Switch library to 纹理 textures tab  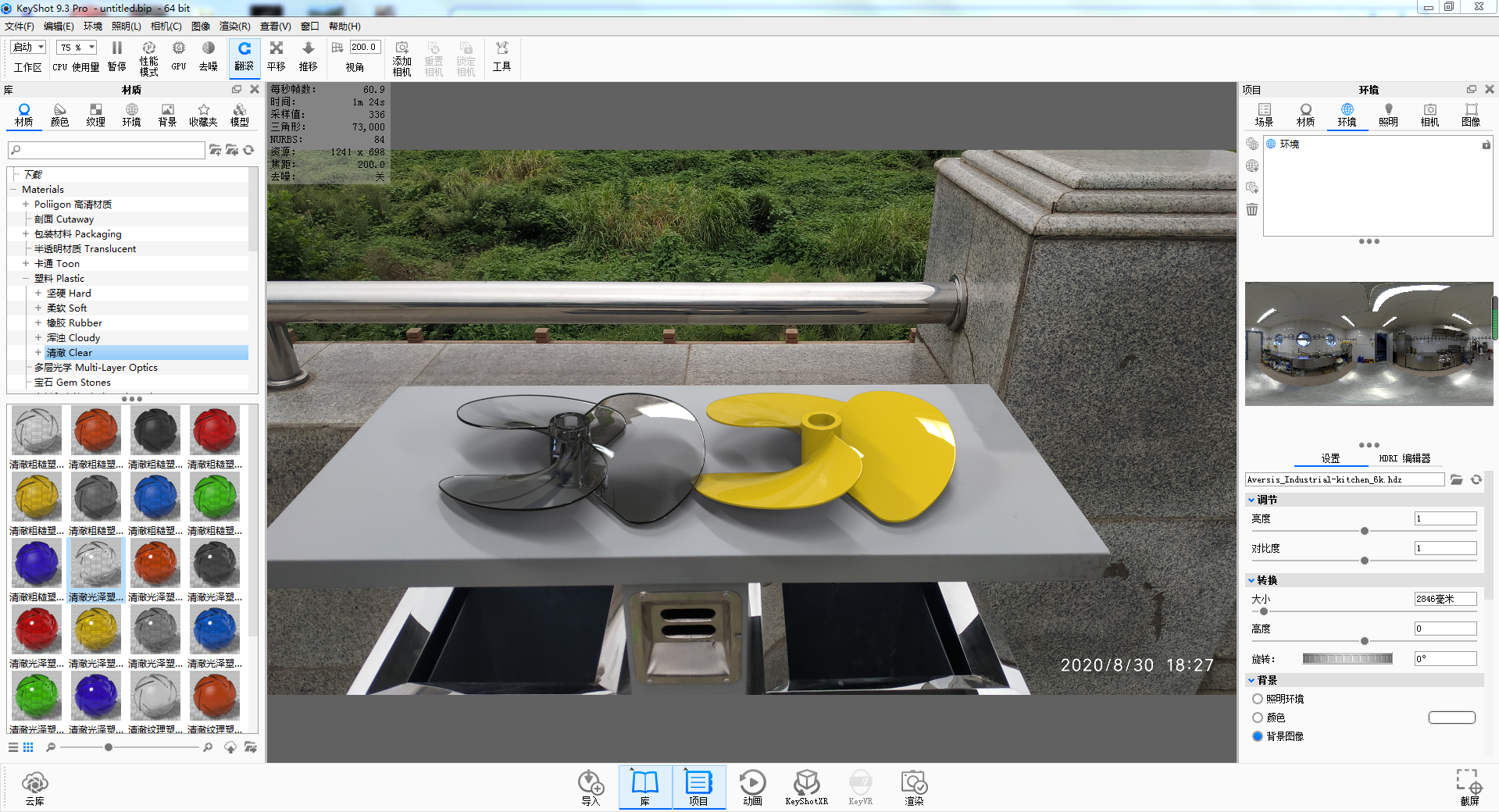point(96,115)
